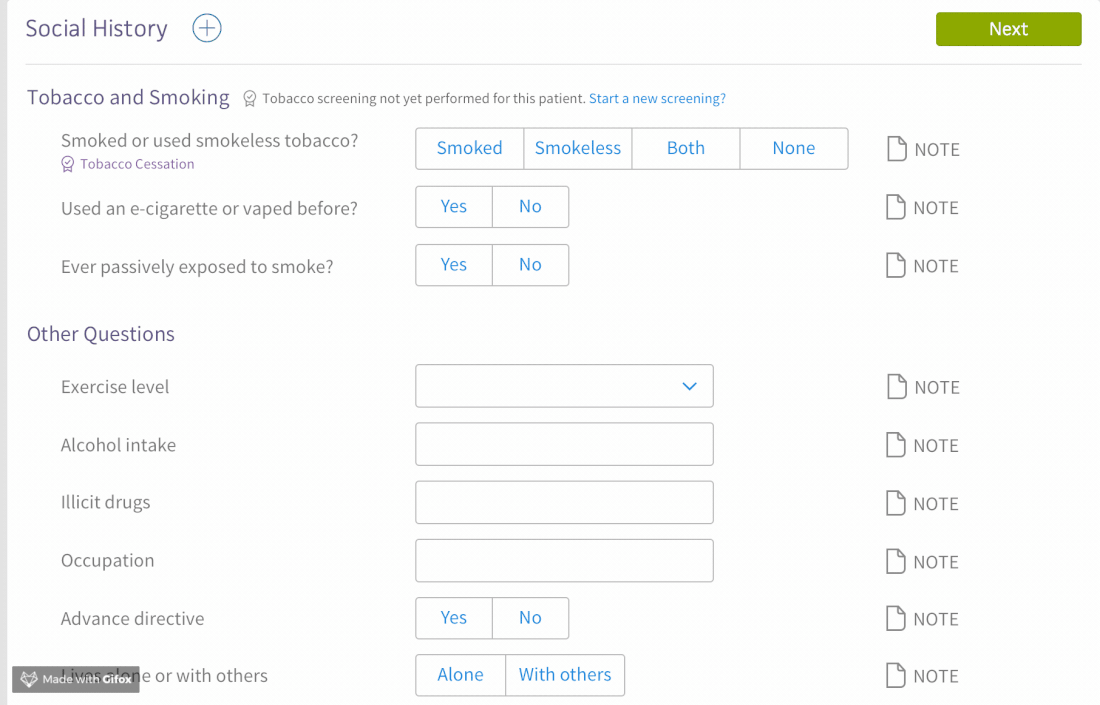
Task: Open the Tobacco Cessation link
Action: click(137, 164)
